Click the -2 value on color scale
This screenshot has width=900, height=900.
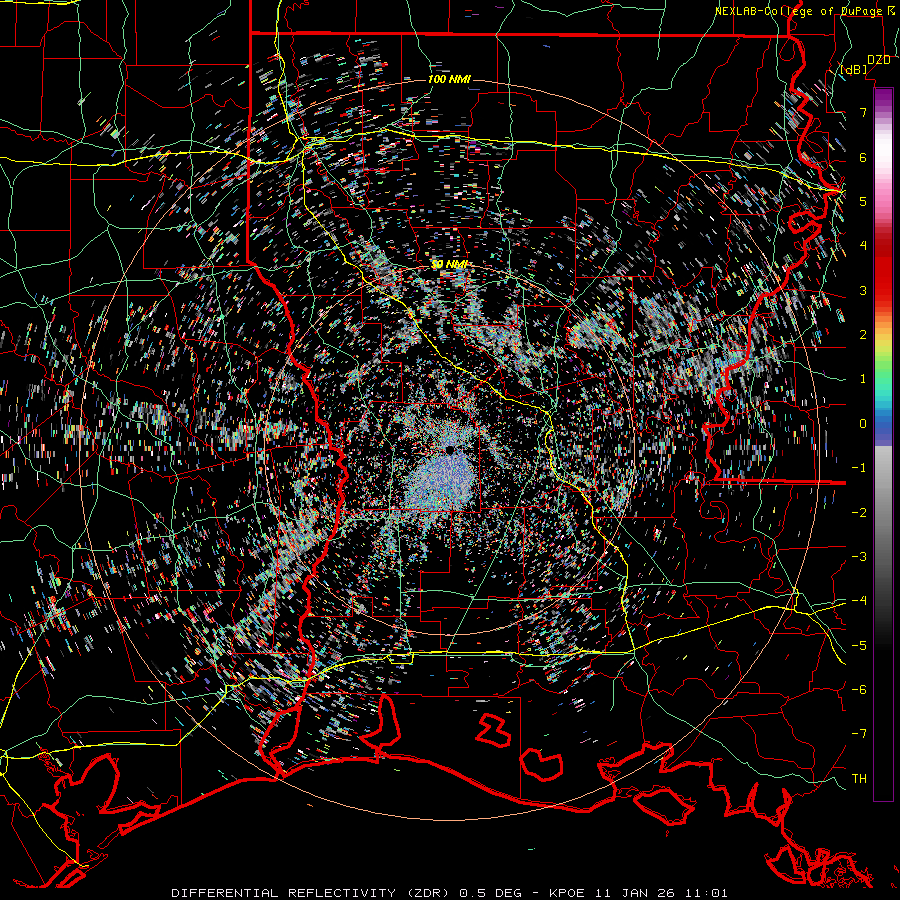point(859,512)
